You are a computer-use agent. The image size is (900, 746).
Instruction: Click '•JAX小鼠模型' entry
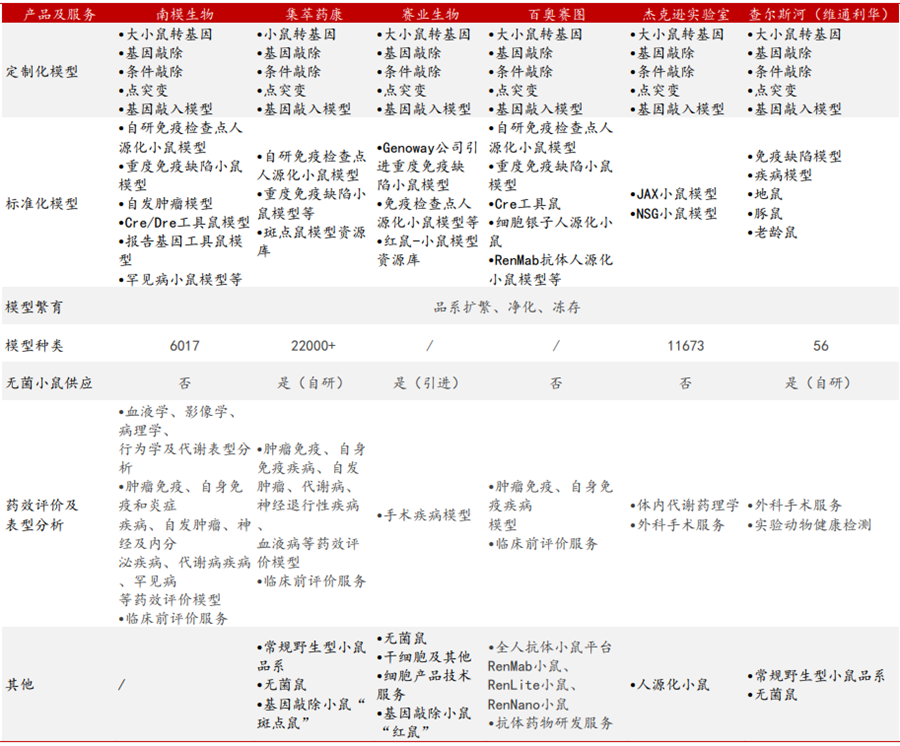[674, 194]
